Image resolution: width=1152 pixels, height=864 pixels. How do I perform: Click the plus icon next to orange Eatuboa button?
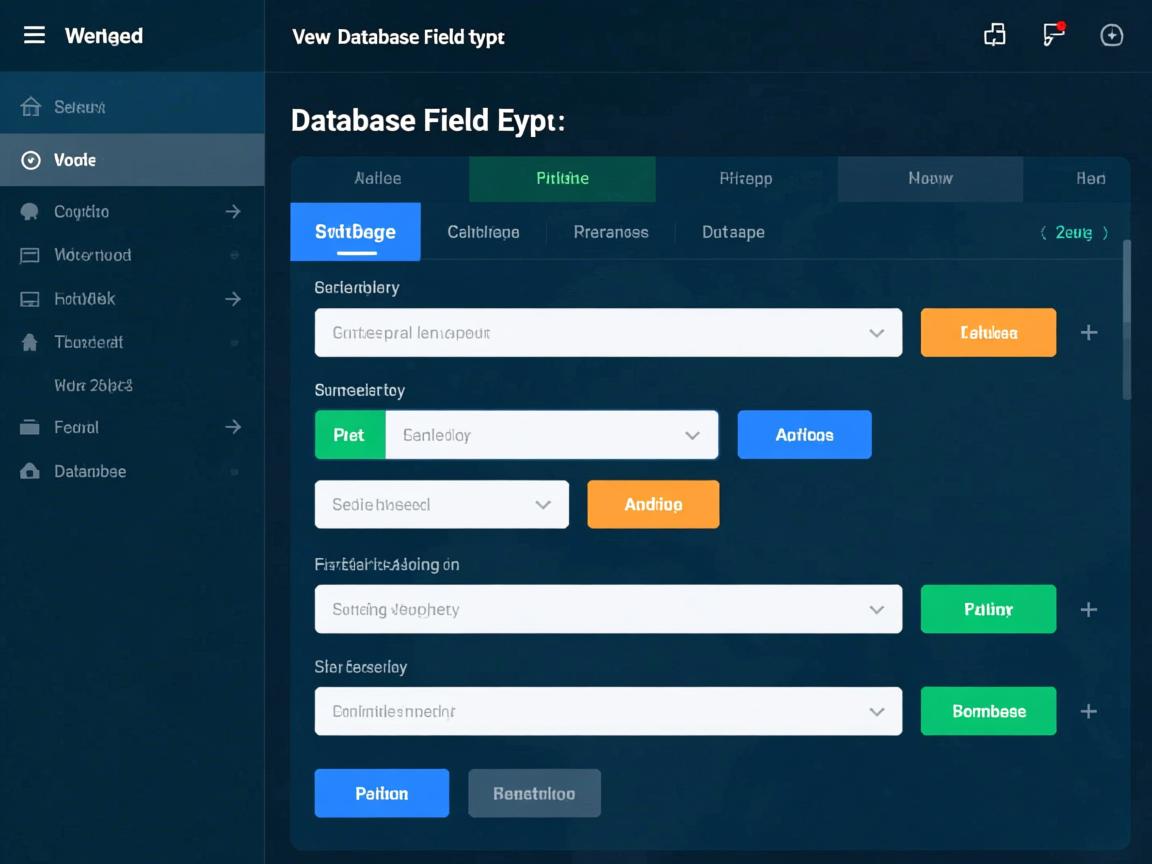[x=1089, y=333]
